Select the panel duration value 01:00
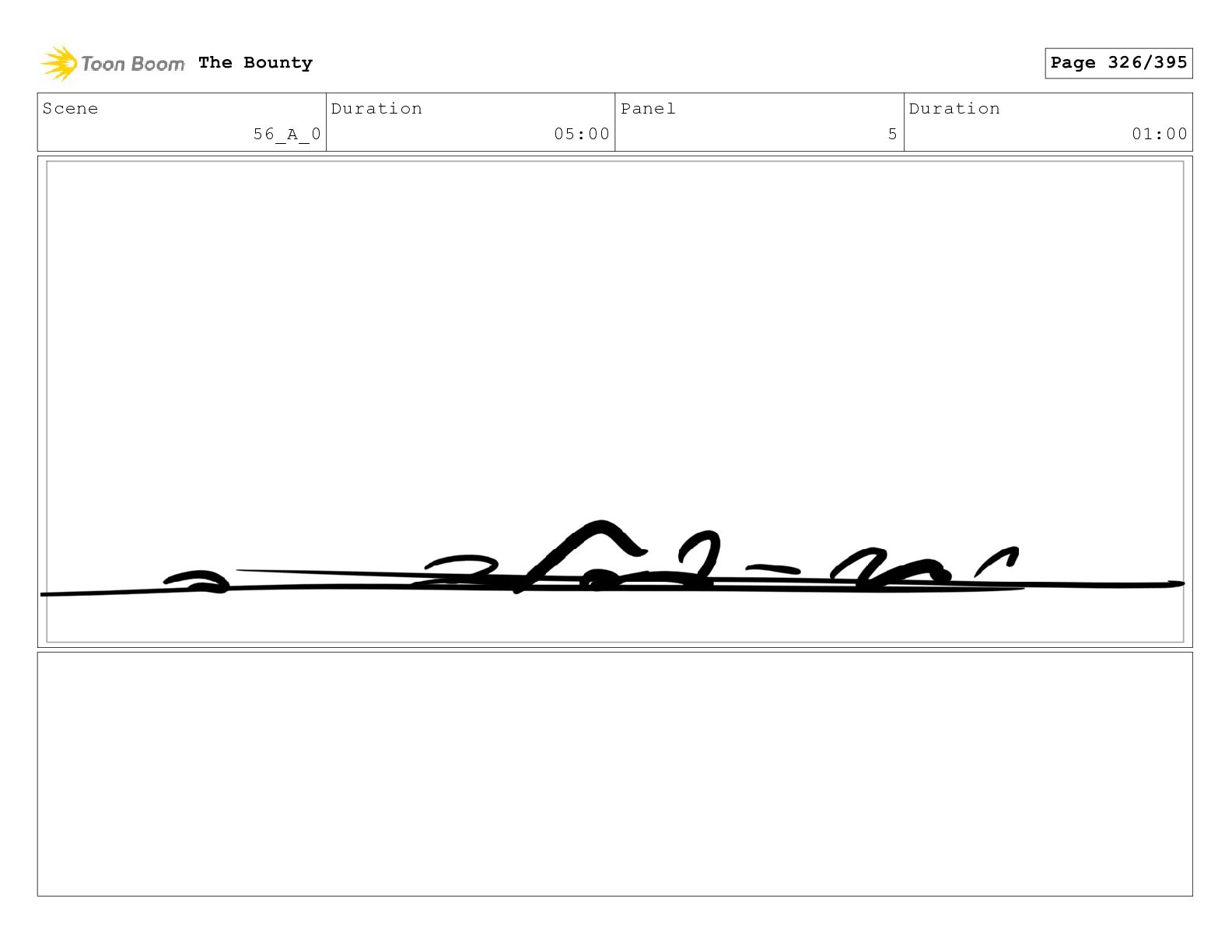1232x952 pixels. (x=1160, y=134)
